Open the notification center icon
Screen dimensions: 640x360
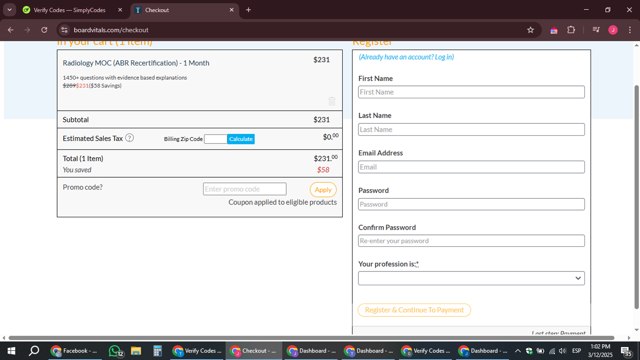pyautogui.click(x=626, y=351)
